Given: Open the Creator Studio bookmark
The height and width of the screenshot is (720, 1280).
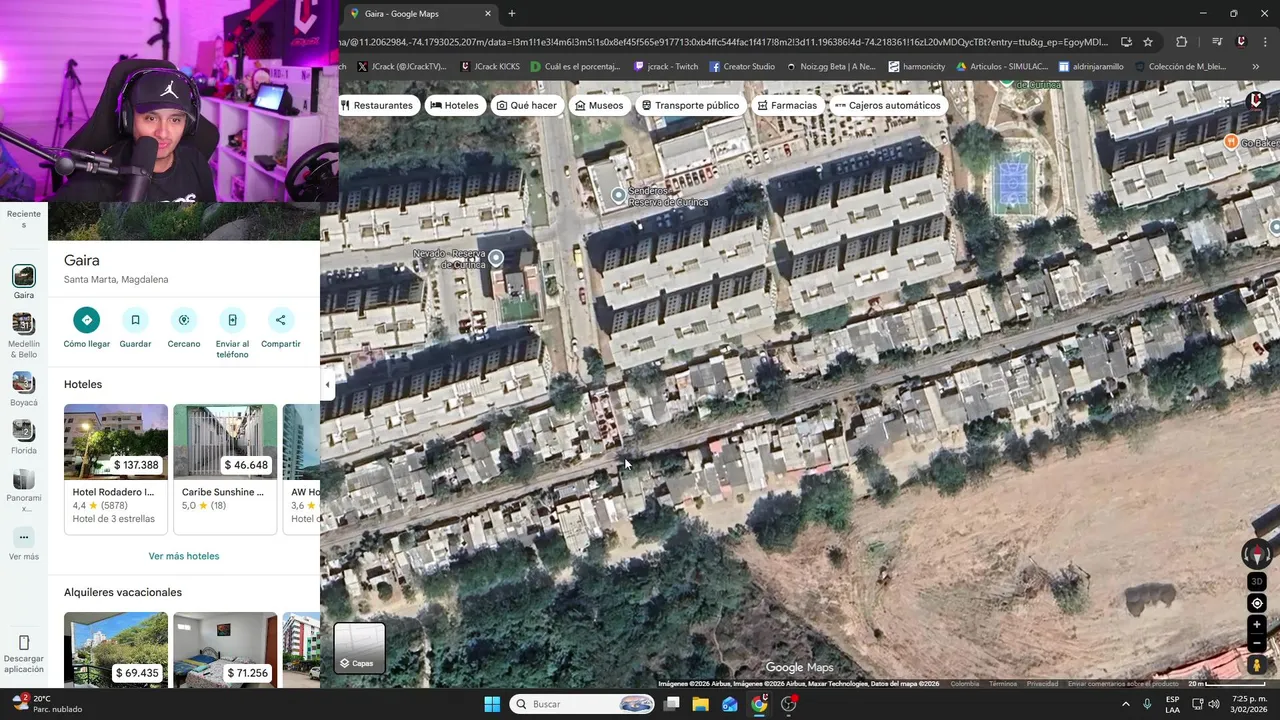Looking at the screenshot, I should (x=742, y=67).
